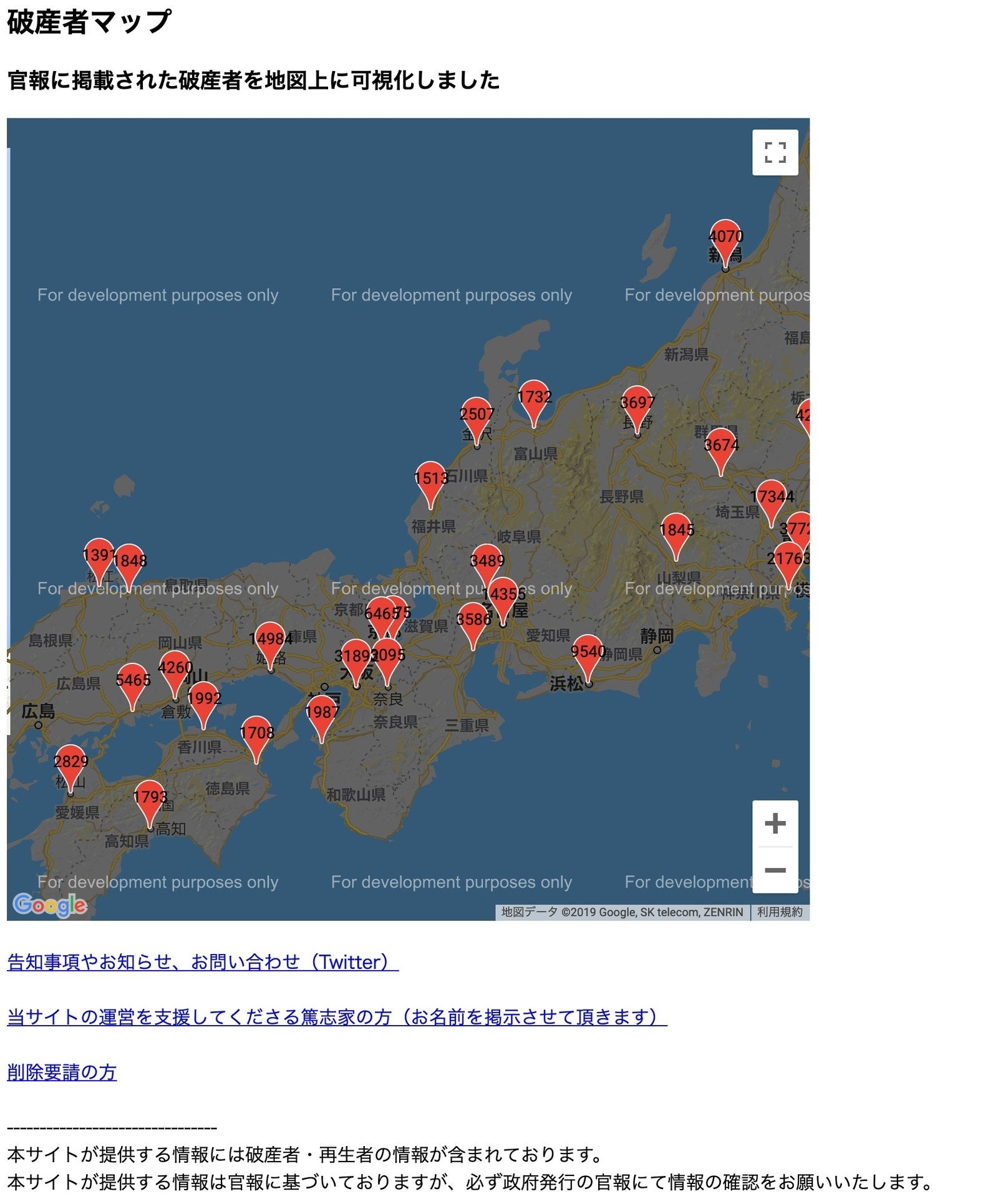Zoom in with the plus button
The image size is (998, 1204).
click(x=775, y=823)
